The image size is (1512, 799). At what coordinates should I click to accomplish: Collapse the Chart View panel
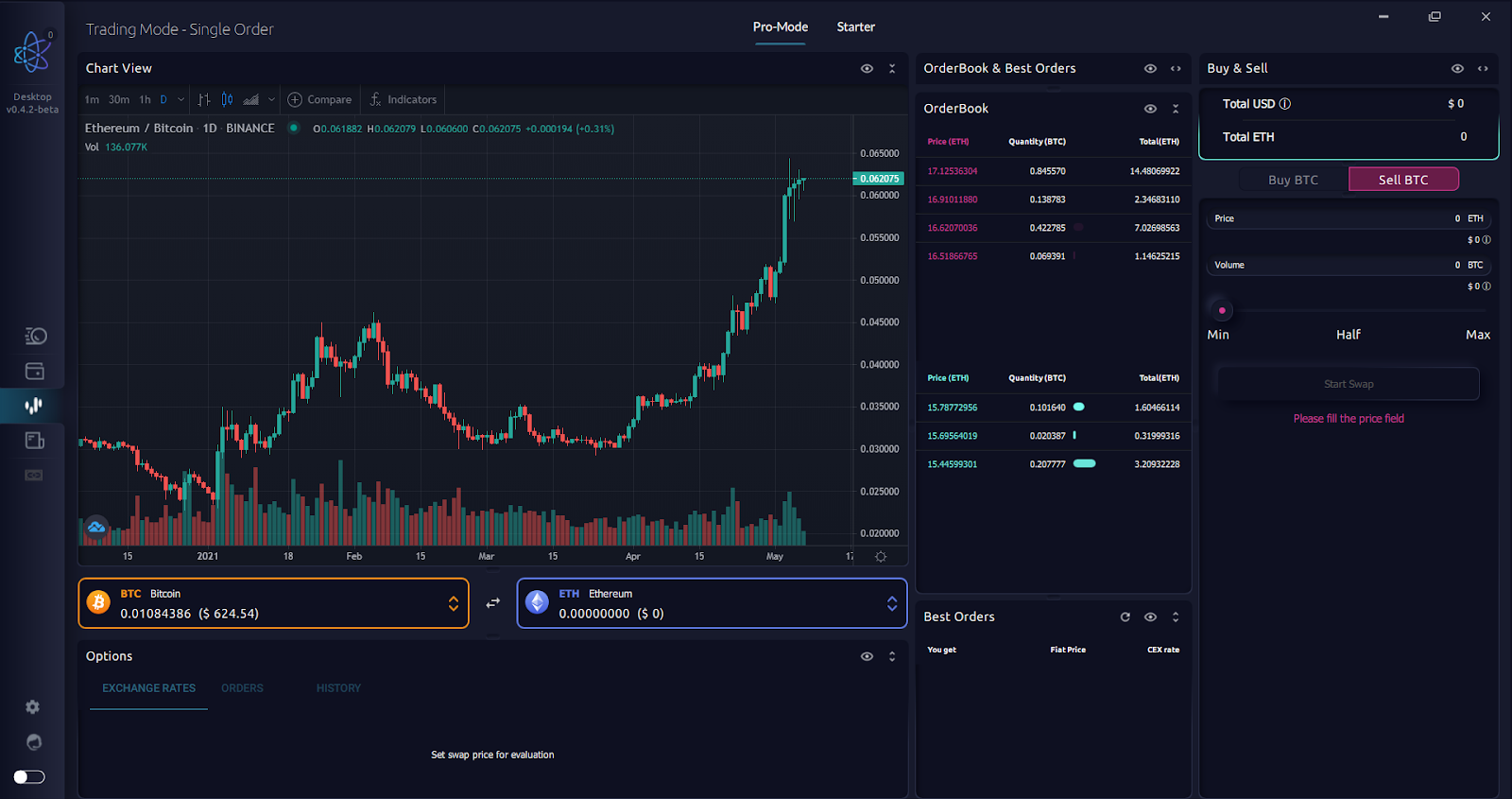[892, 68]
